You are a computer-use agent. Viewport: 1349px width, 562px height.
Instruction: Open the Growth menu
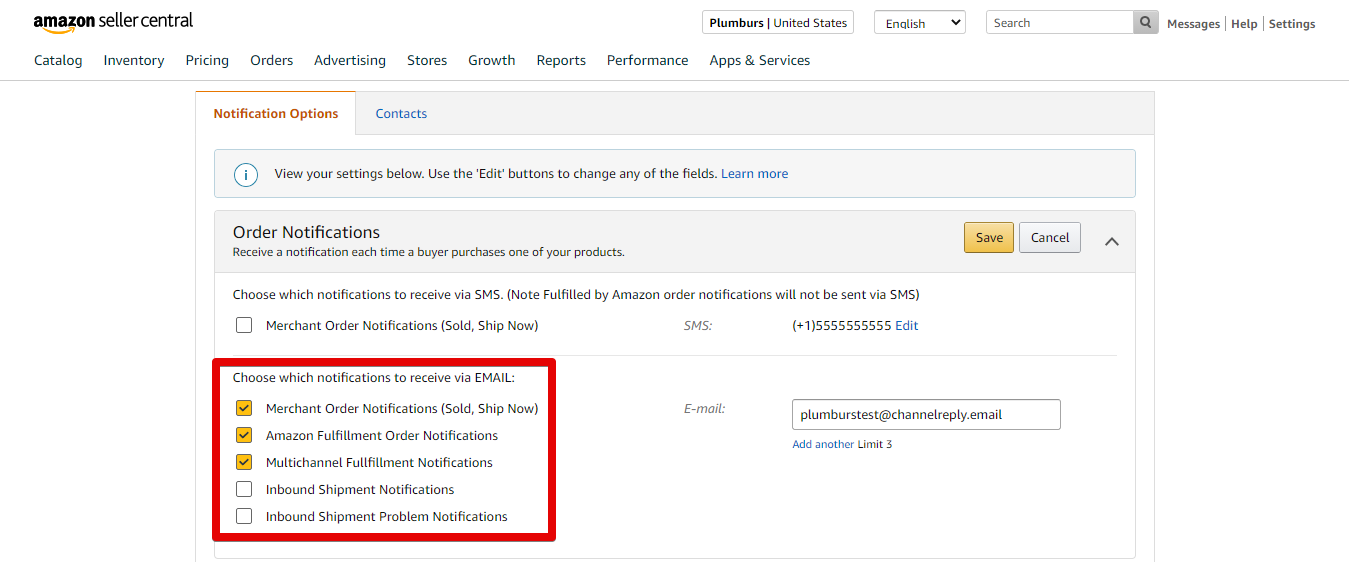tap(492, 60)
